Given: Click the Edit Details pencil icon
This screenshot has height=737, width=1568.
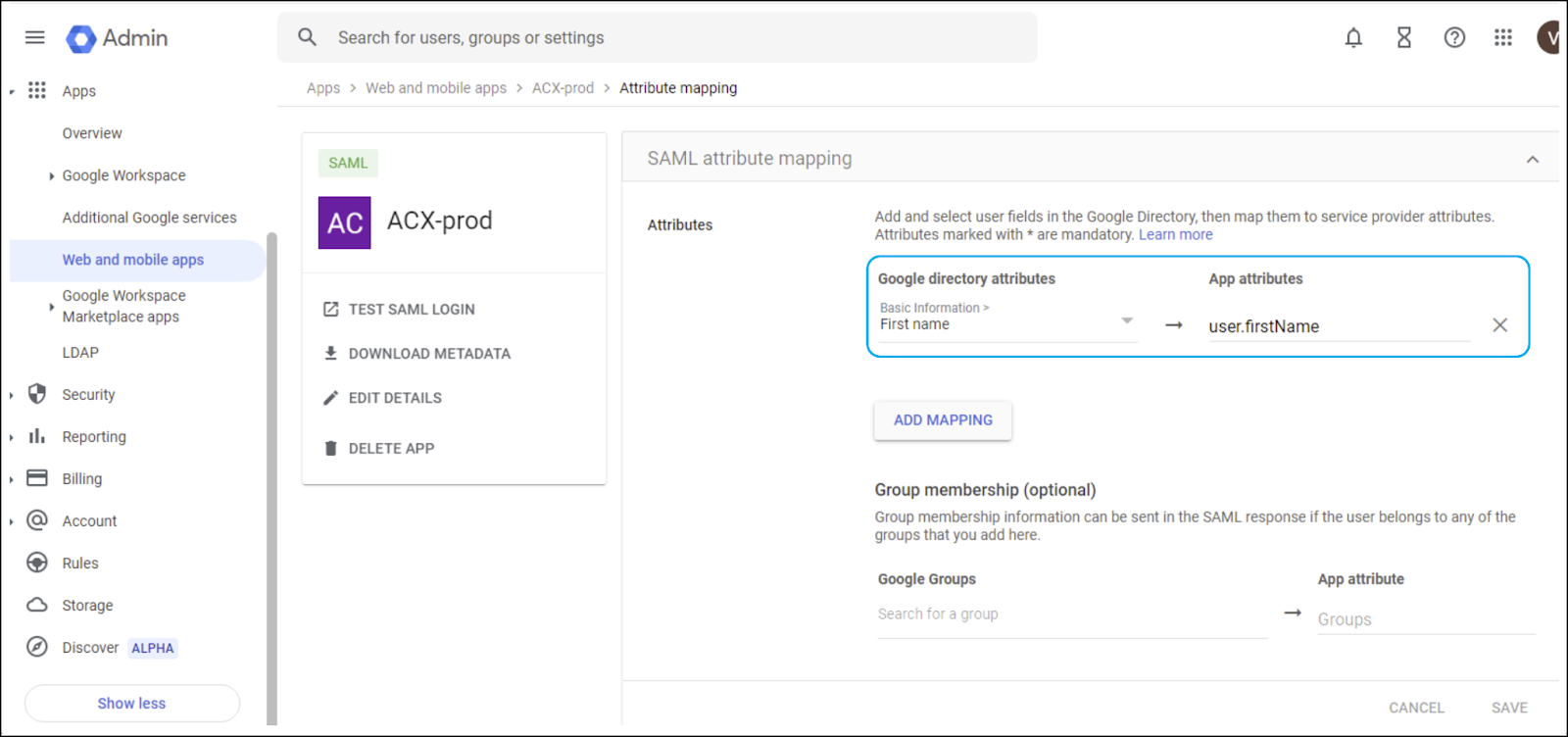Looking at the screenshot, I should pos(331,398).
